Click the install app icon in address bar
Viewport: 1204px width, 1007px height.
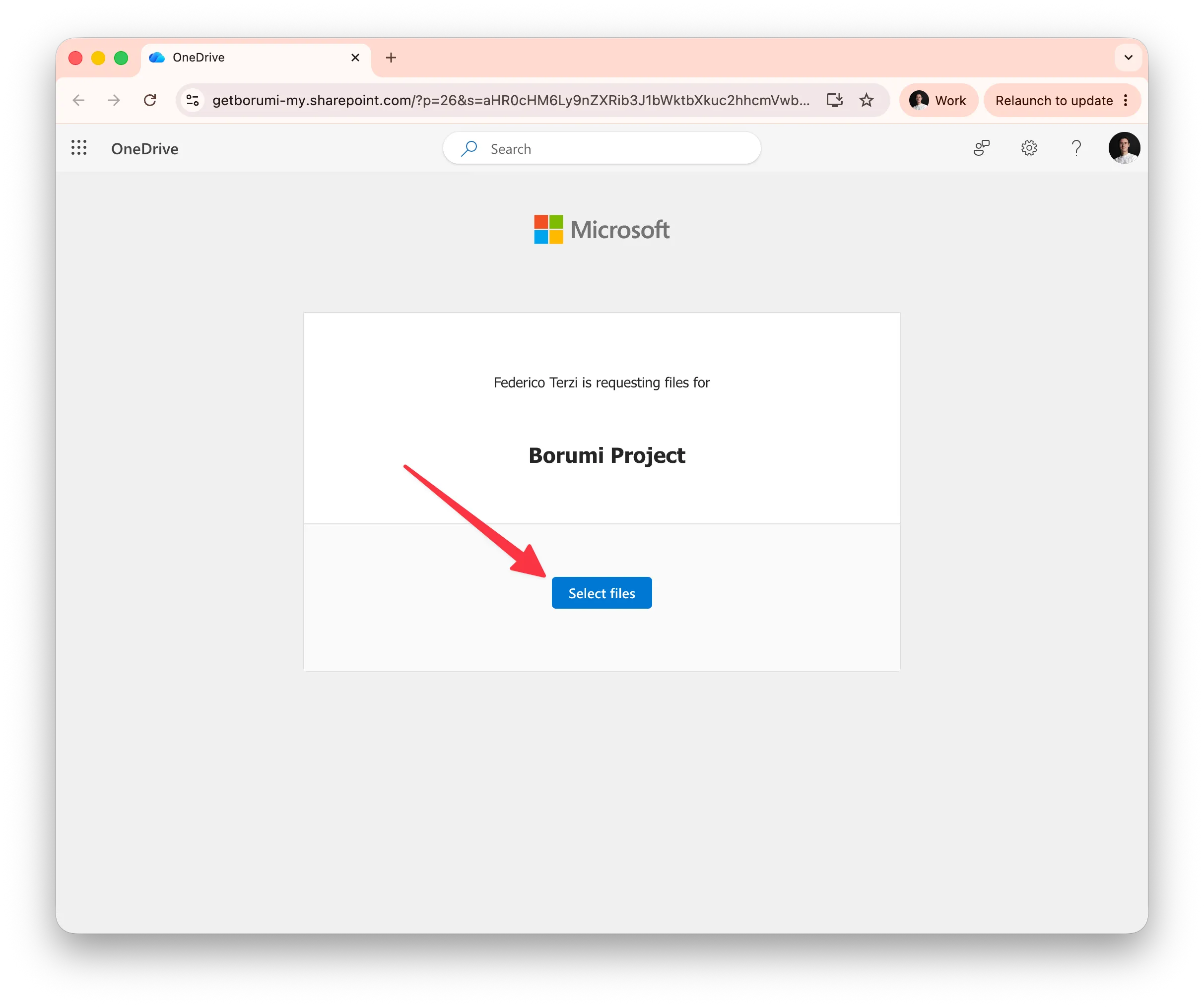tap(834, 100)
